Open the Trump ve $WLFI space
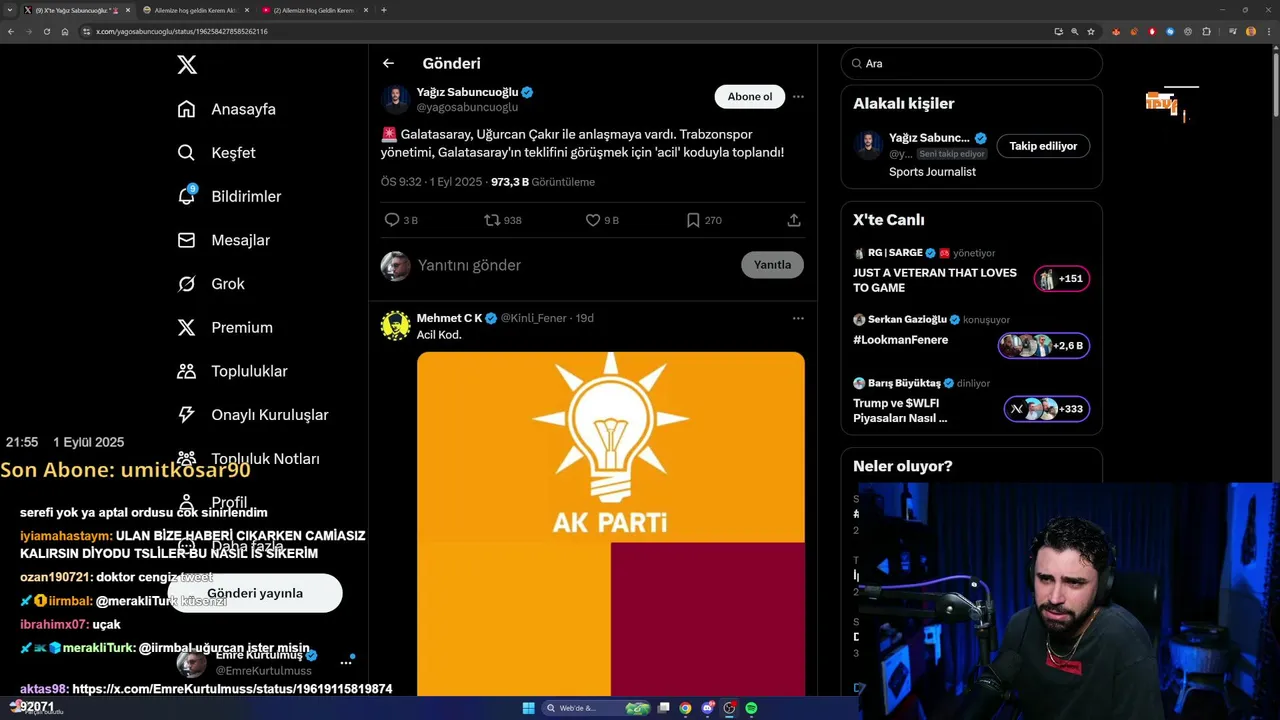Screen dimensions: 1280x720 tap(900, 410)
